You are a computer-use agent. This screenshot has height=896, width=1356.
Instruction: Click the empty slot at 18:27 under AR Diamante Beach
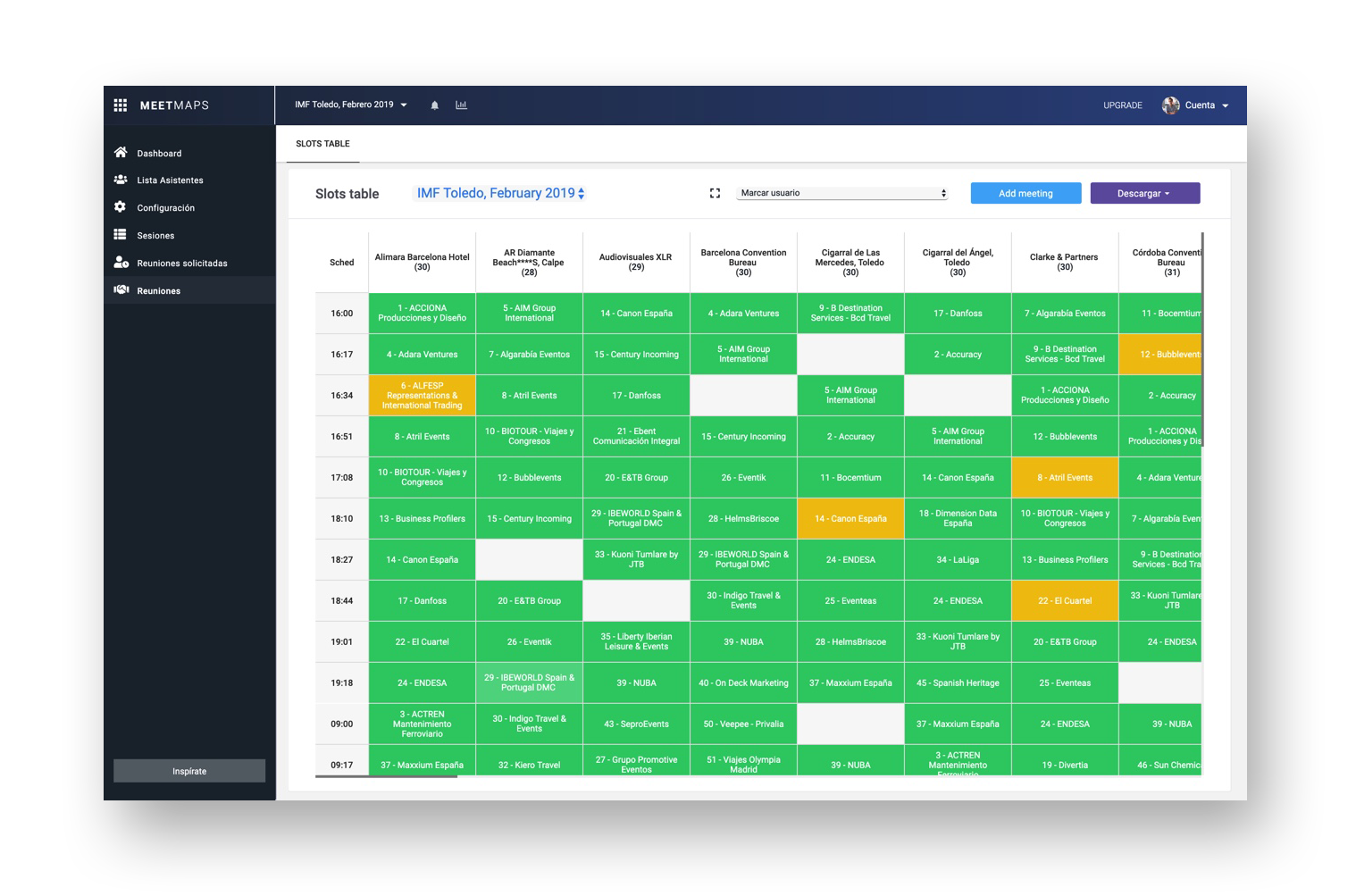point(529,560)
